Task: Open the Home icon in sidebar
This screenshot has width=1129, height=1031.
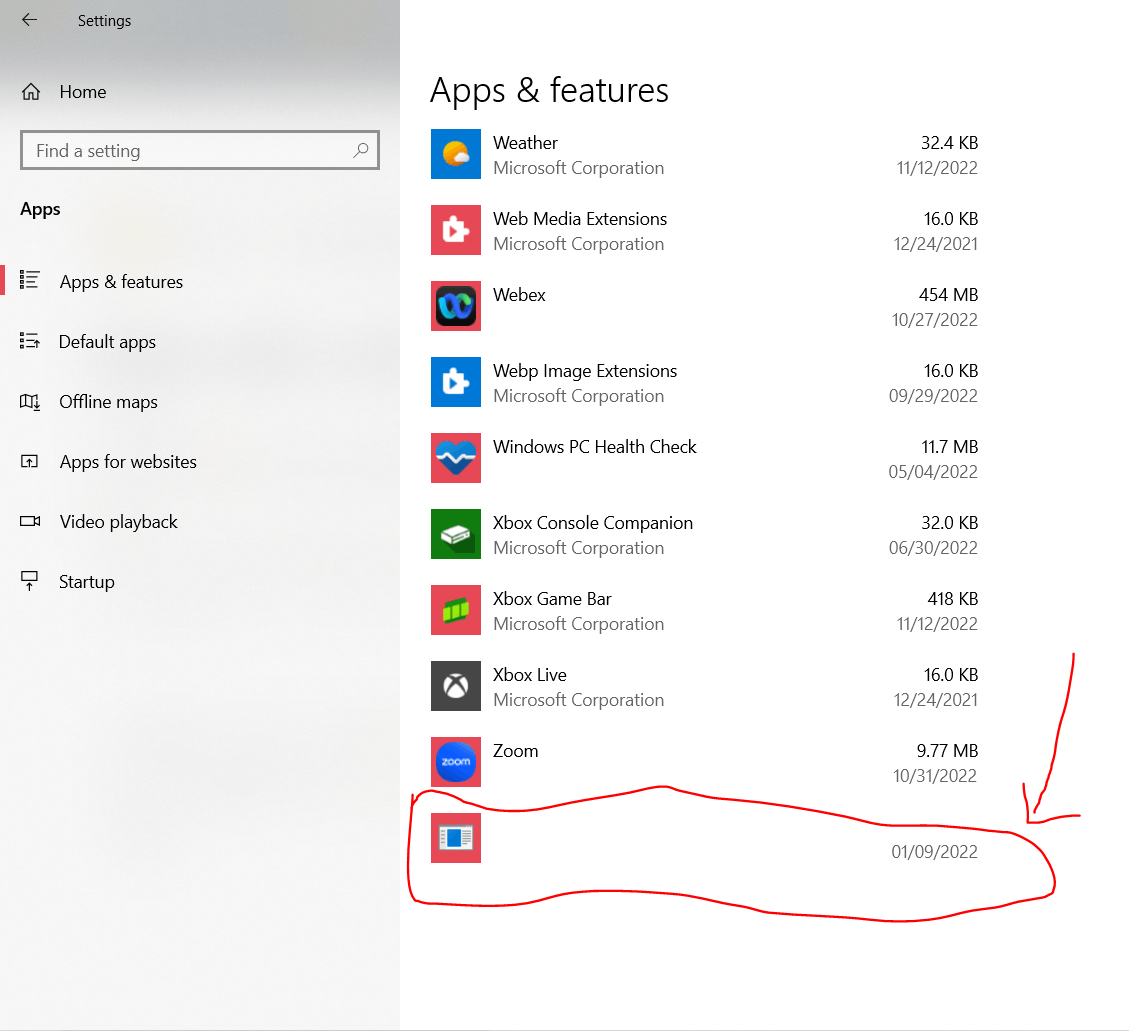Action: 31,92
